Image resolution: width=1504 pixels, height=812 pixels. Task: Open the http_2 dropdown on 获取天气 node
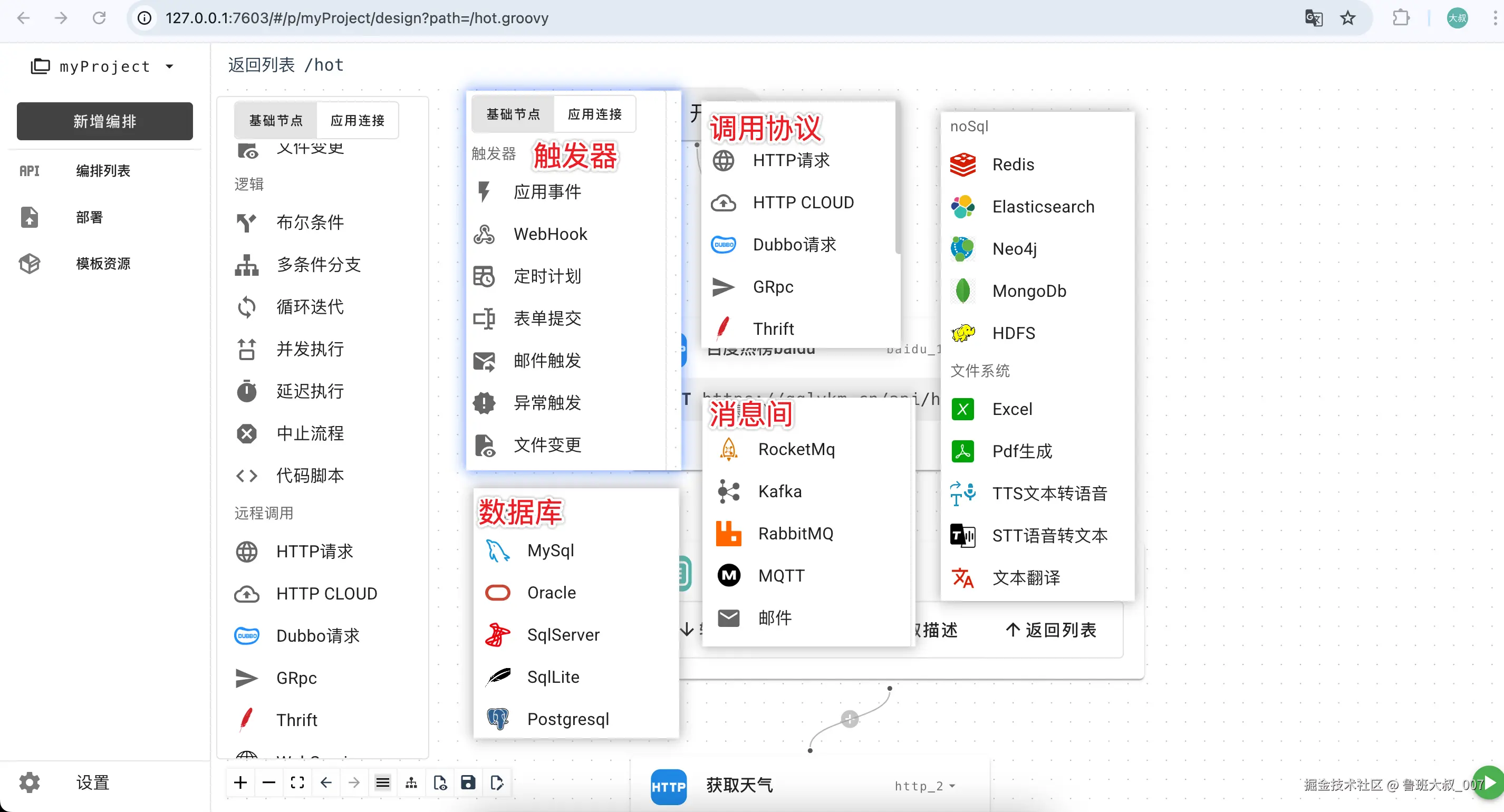(952, 786)
